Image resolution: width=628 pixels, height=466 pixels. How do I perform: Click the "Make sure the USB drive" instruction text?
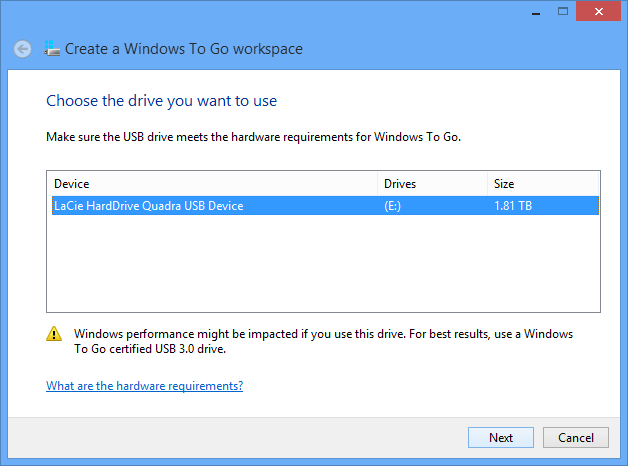pyautogui.click(x=253, y=136)
